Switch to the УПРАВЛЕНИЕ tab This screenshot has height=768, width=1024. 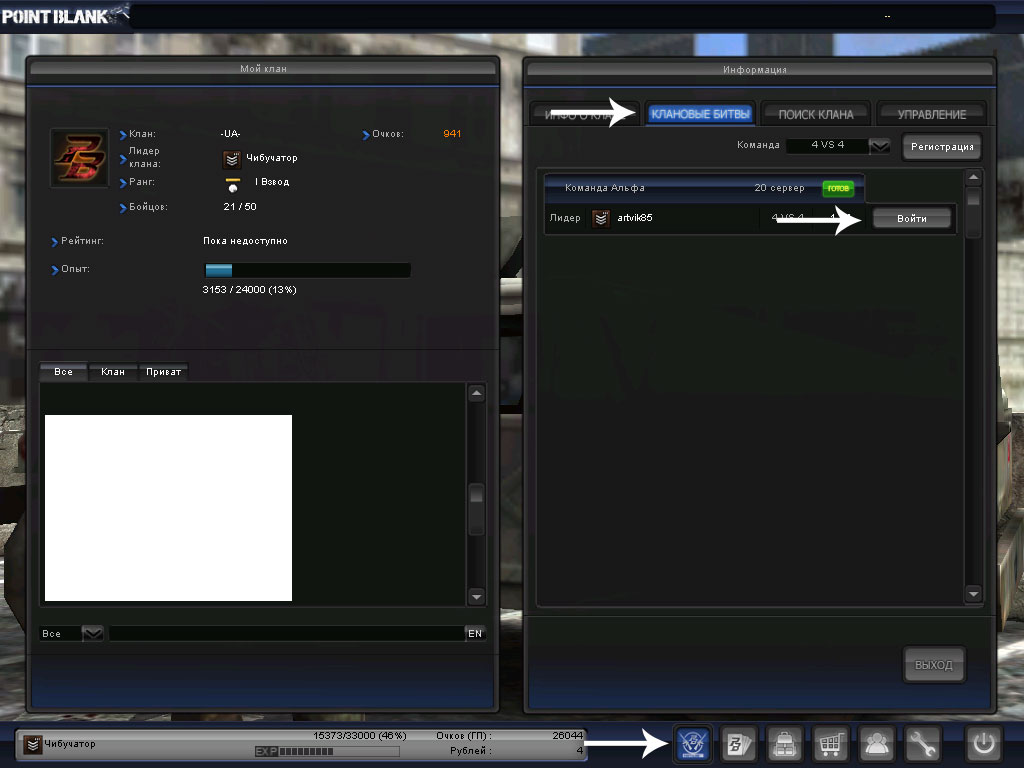pyautogui.click(x=931, y=114)
